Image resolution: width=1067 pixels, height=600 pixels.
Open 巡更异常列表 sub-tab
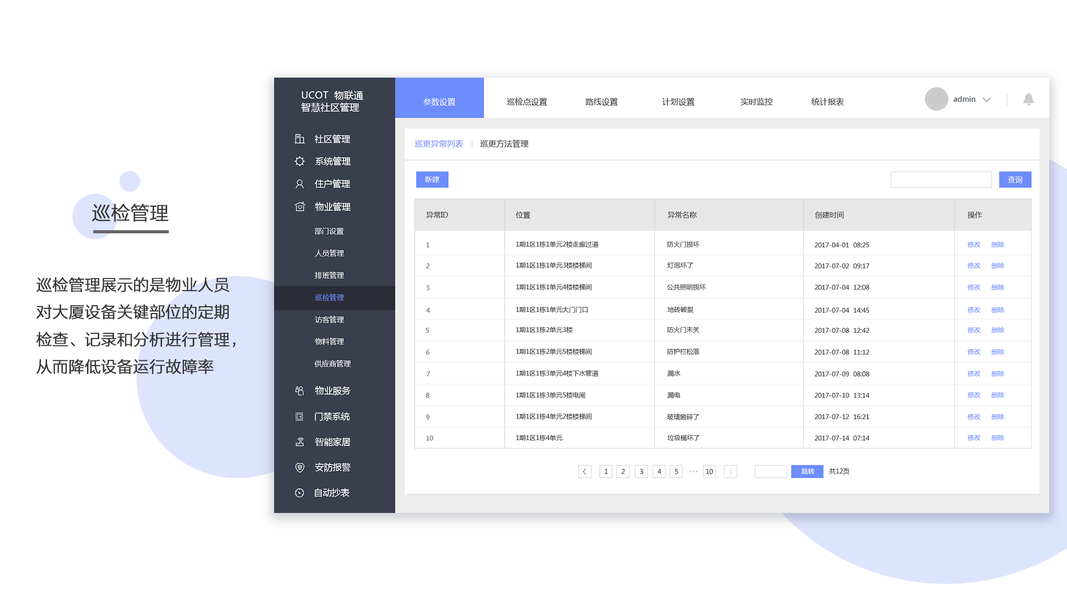(x=439, y=144)
